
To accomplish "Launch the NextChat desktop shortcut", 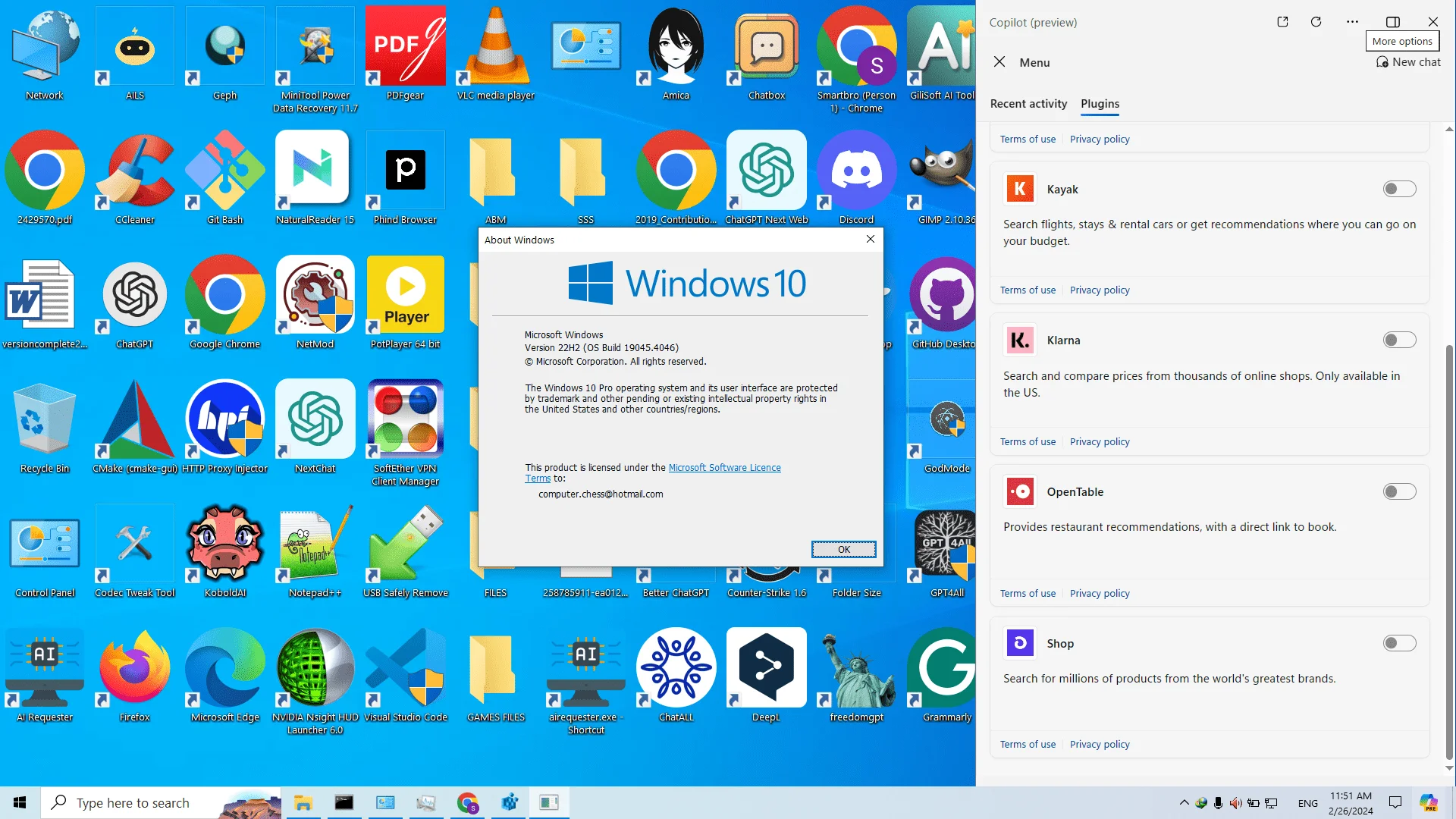I will pyautogui.click(x=315, y=427).
